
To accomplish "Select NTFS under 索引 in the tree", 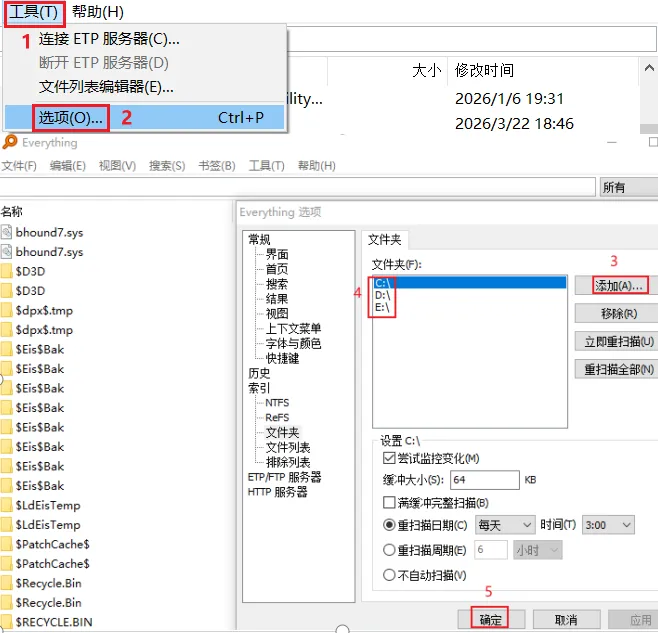I will [x=277, y=403].
